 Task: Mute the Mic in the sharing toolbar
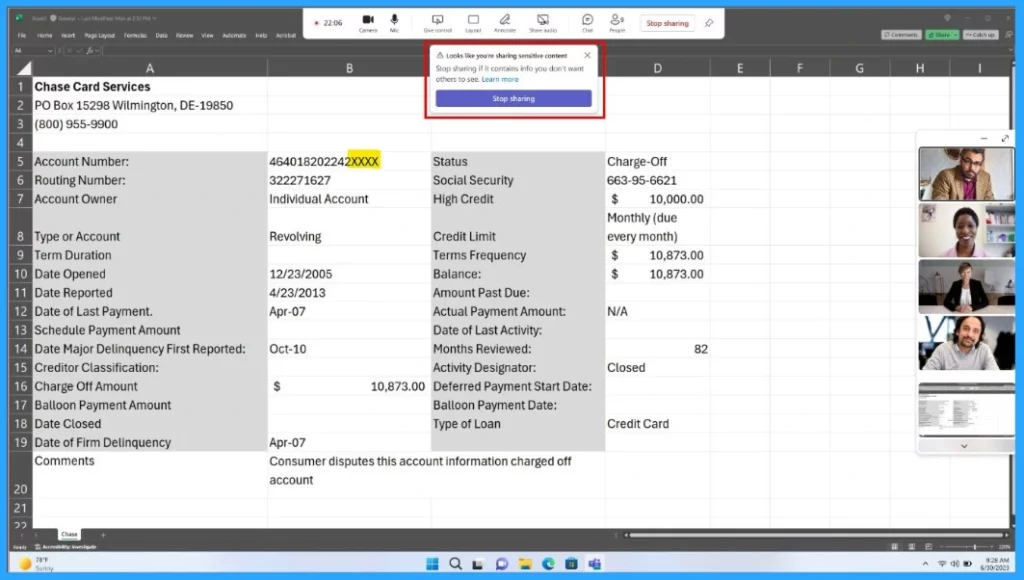pos(394,24)
